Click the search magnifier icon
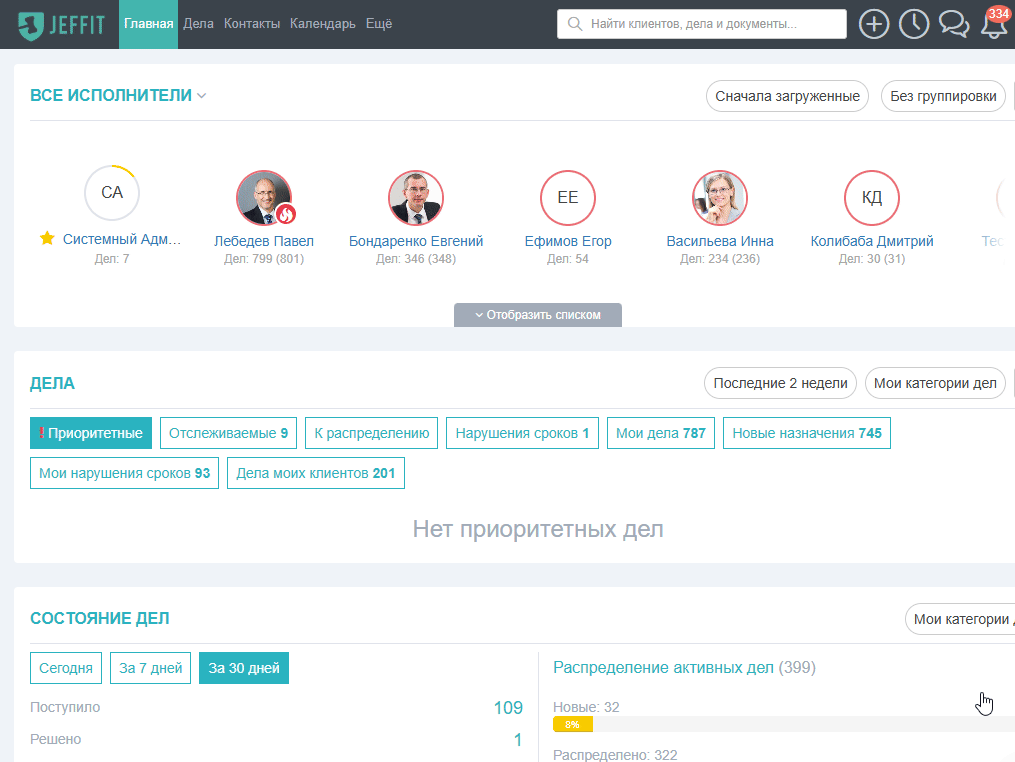Screen dimensions: 1015x762 pos(574,24)
